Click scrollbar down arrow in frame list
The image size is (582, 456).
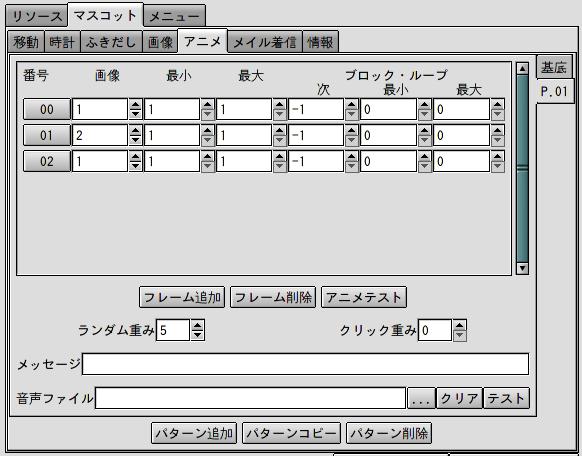coord(522,268)
